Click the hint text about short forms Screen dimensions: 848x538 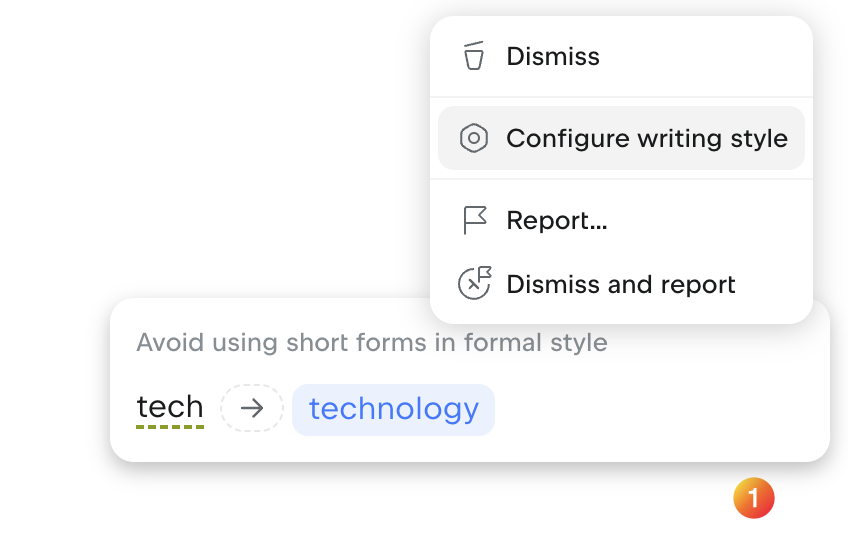tap(372, 343)
